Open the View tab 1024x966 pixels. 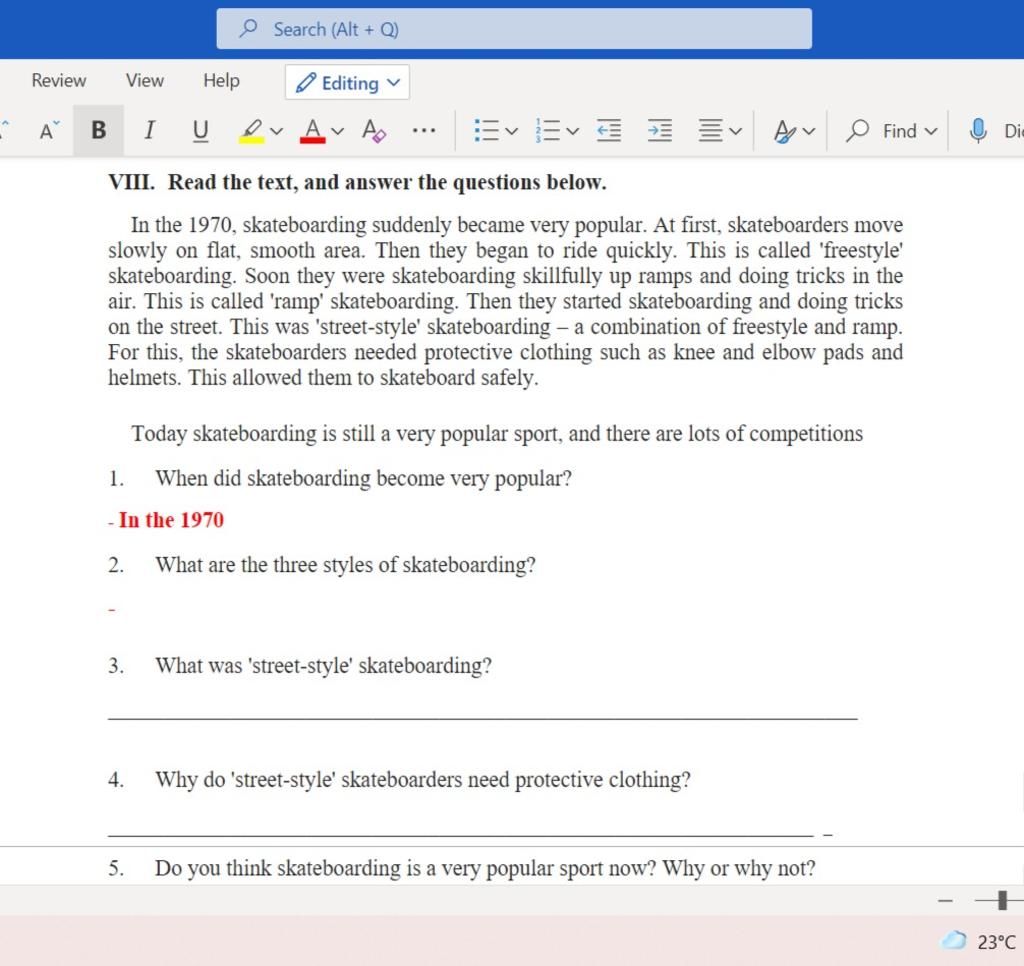pos(144,80)
